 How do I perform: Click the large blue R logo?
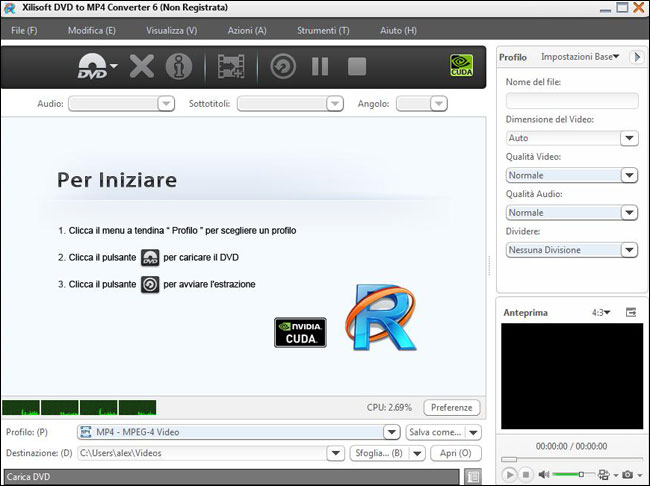point(381,317)
